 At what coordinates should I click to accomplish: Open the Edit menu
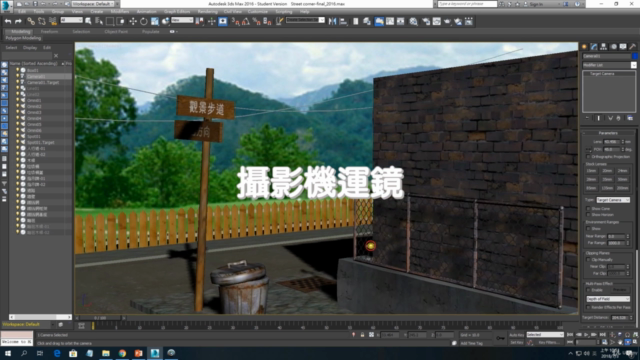click(22, 12)
